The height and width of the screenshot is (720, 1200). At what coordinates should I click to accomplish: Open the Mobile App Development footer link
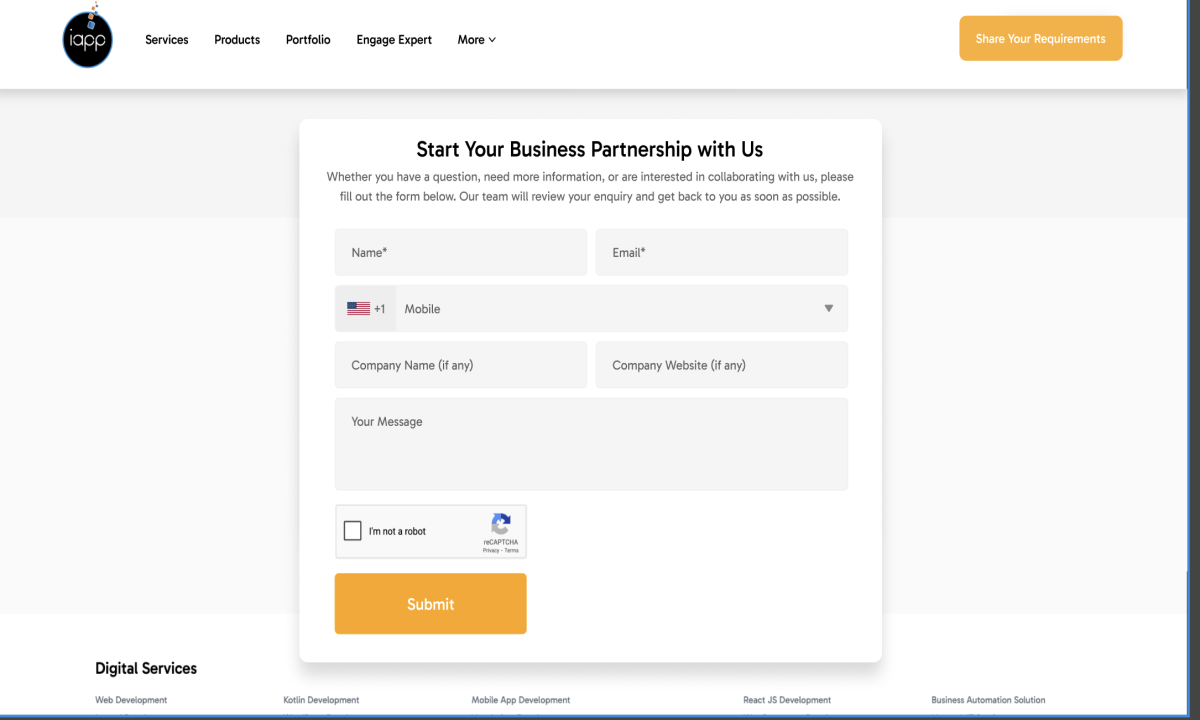(521, 700)
